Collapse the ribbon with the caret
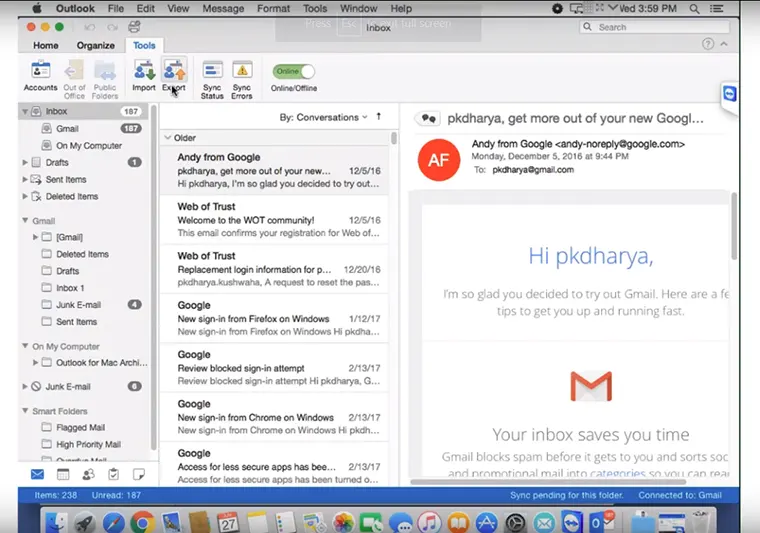760x533 pixels. click(x=724, y=44)
